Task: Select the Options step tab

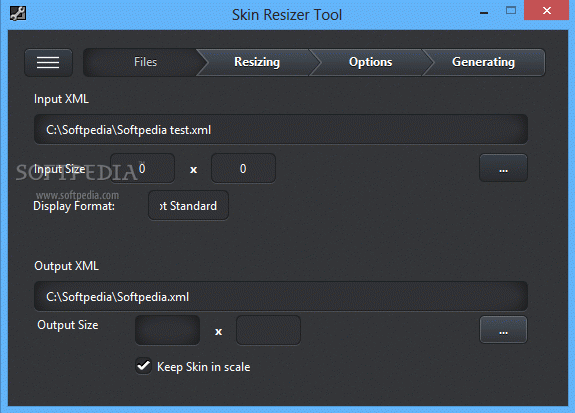Action: tap(370, 62)
